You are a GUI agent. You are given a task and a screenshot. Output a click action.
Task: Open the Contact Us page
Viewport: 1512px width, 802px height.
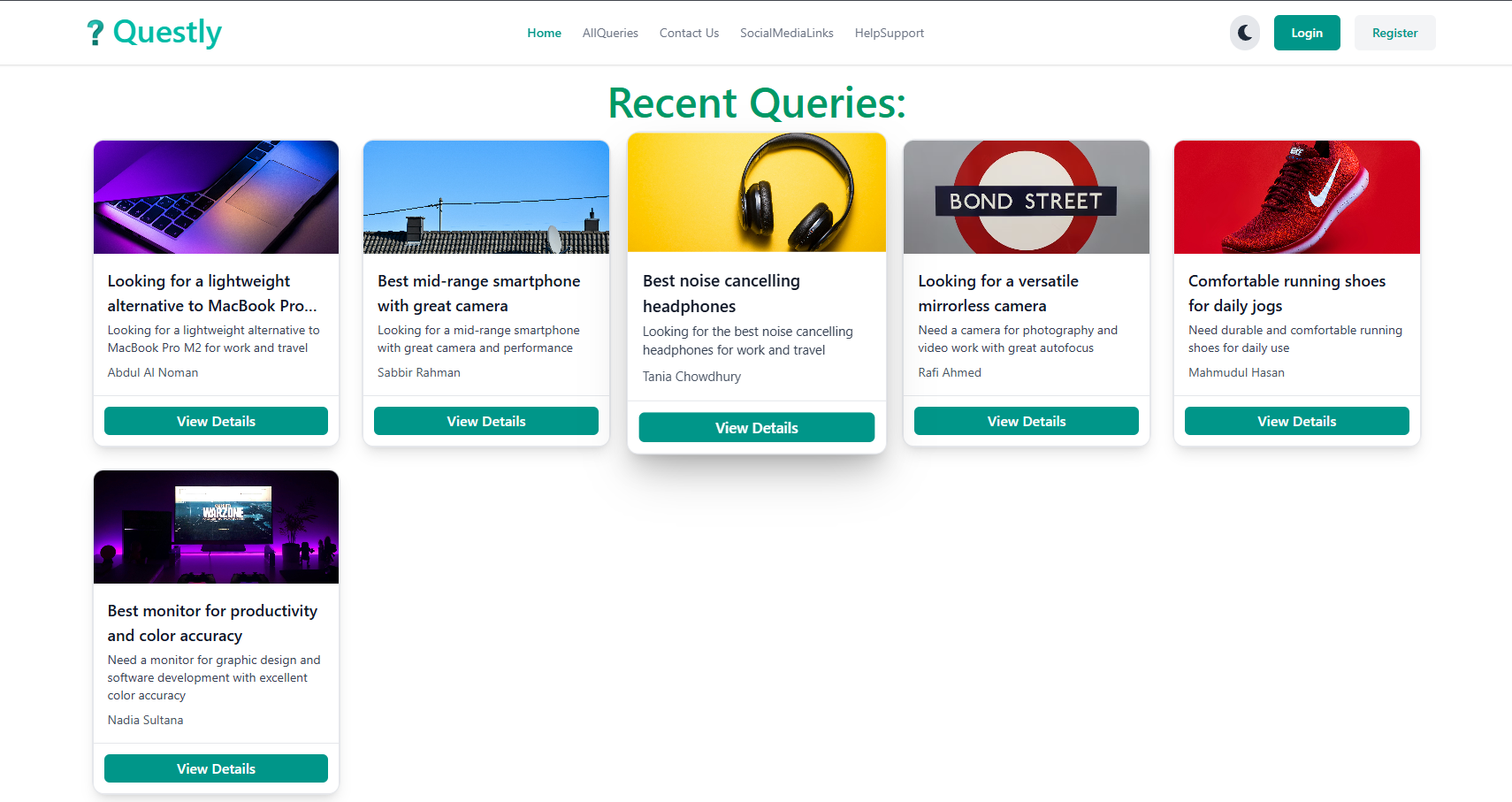pyautogui.click(x=689, y=33)
